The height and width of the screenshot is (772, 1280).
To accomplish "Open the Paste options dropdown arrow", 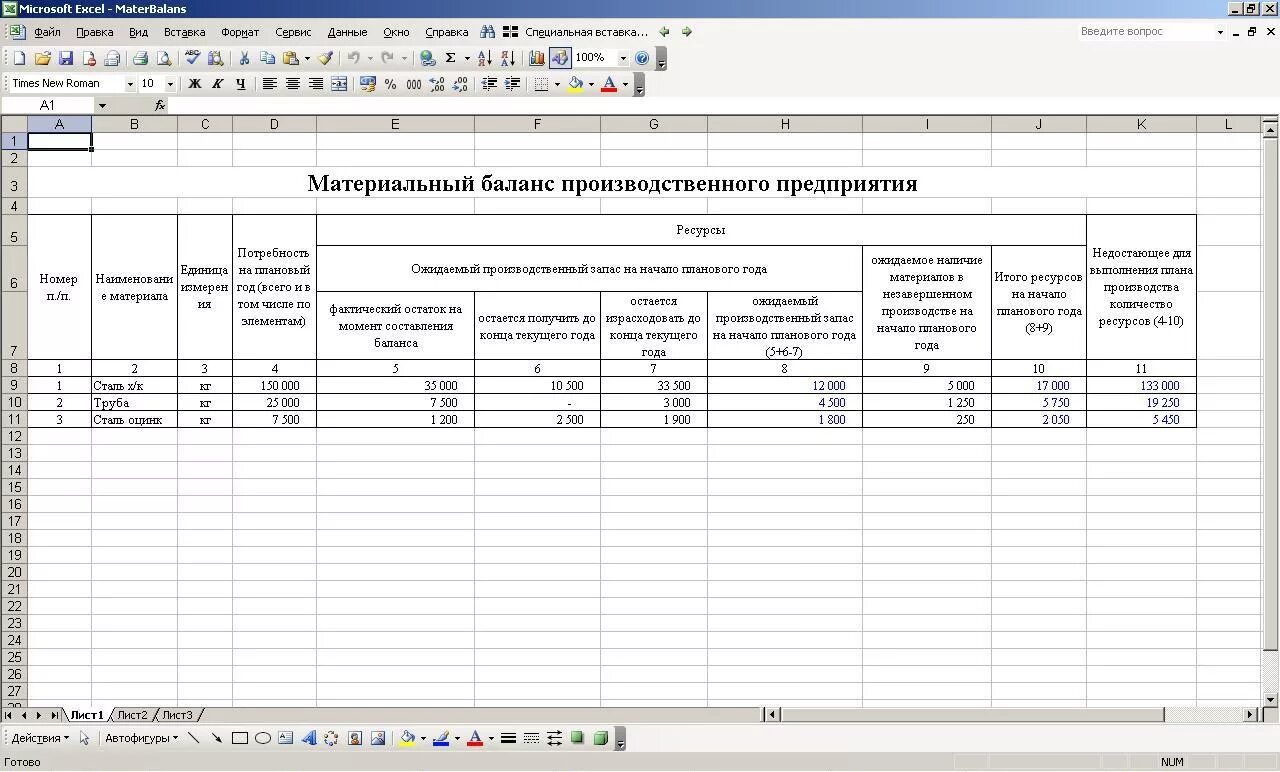I will 306,58.
